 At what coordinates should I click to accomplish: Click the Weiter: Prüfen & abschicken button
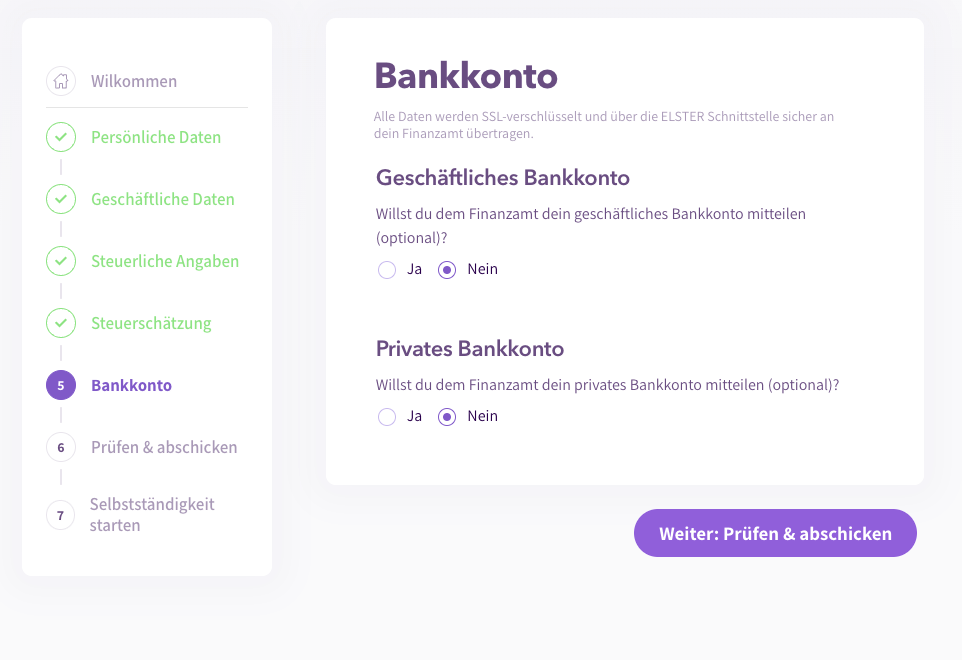(775, 533)
